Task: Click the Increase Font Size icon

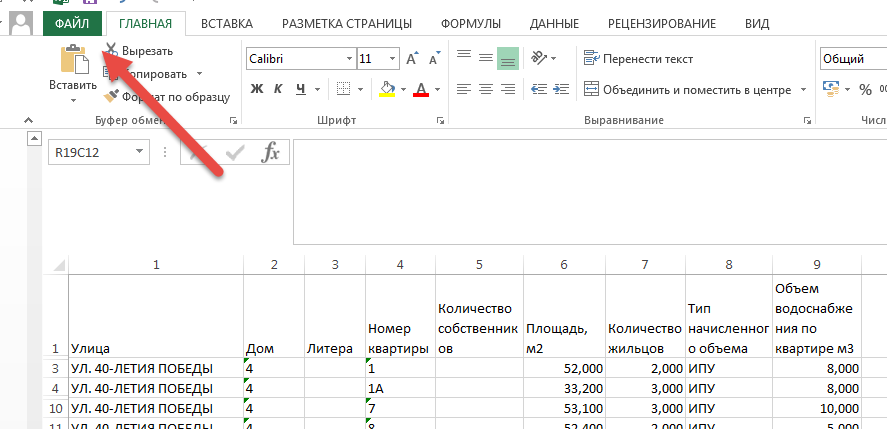Action: 412,59
